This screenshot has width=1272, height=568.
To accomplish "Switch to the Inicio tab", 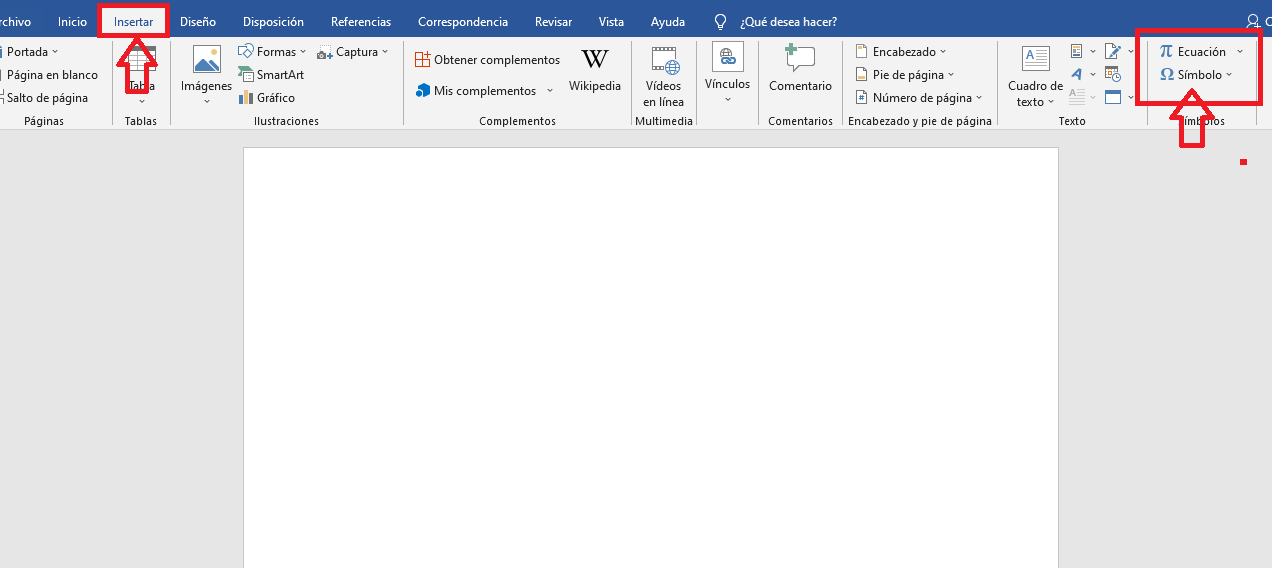I will (x=72, y=21).
